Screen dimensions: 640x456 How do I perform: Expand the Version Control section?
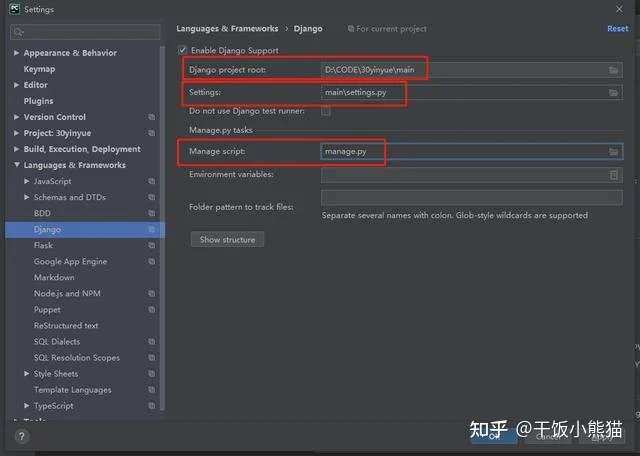pyautogui.click(x=16, y=117)
